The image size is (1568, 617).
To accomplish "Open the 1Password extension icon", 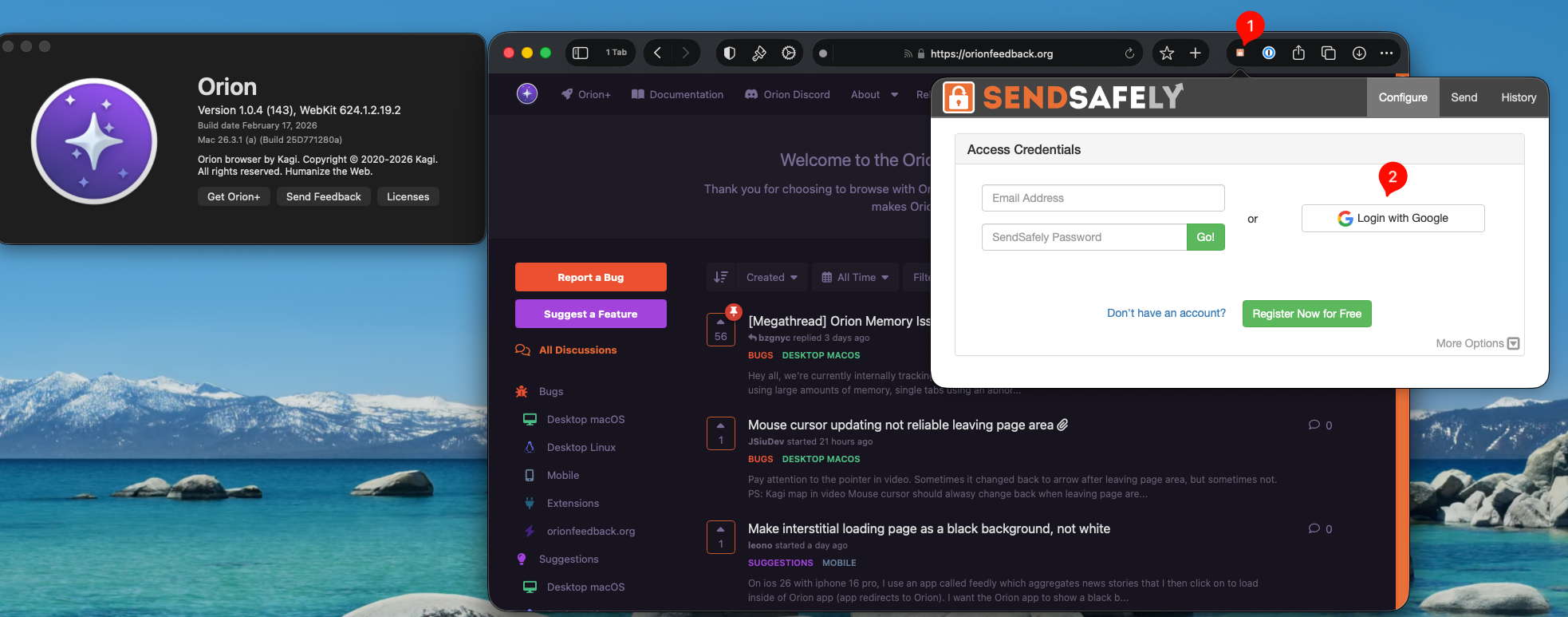I will [1269, 53].
